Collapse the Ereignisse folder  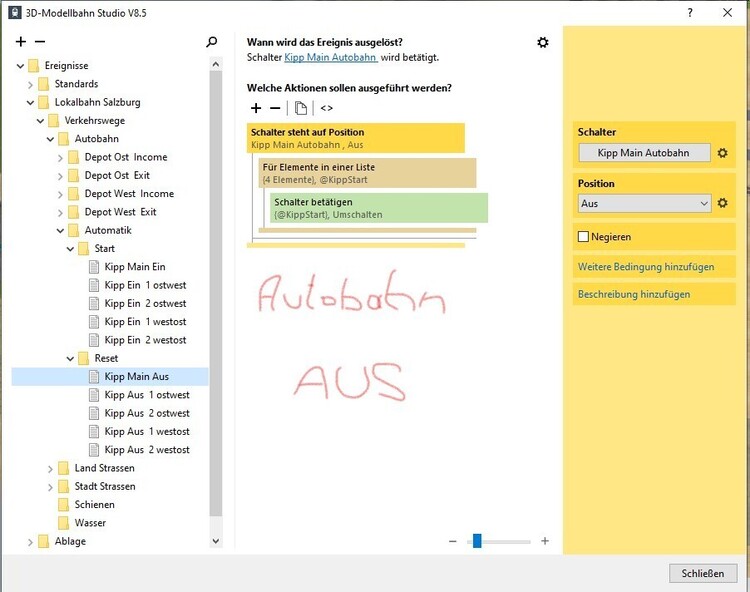point(20,66)
